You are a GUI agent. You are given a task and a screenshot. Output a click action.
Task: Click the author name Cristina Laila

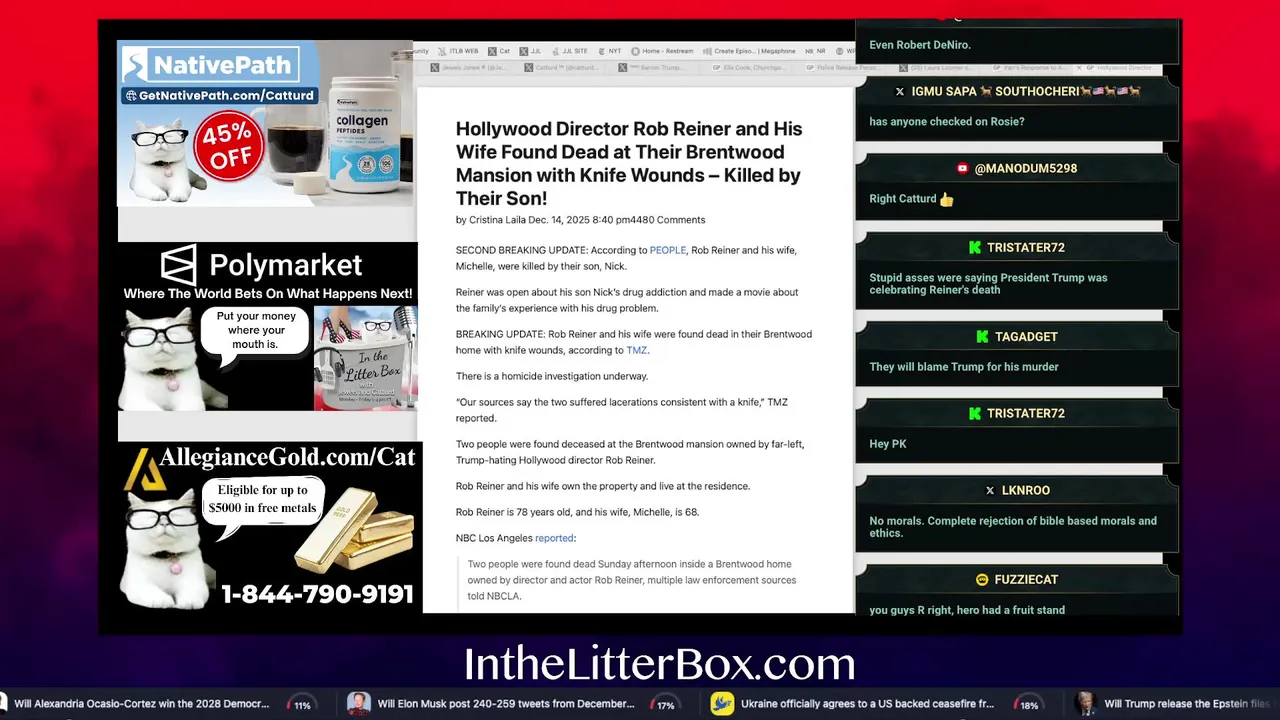click(497, 220)
